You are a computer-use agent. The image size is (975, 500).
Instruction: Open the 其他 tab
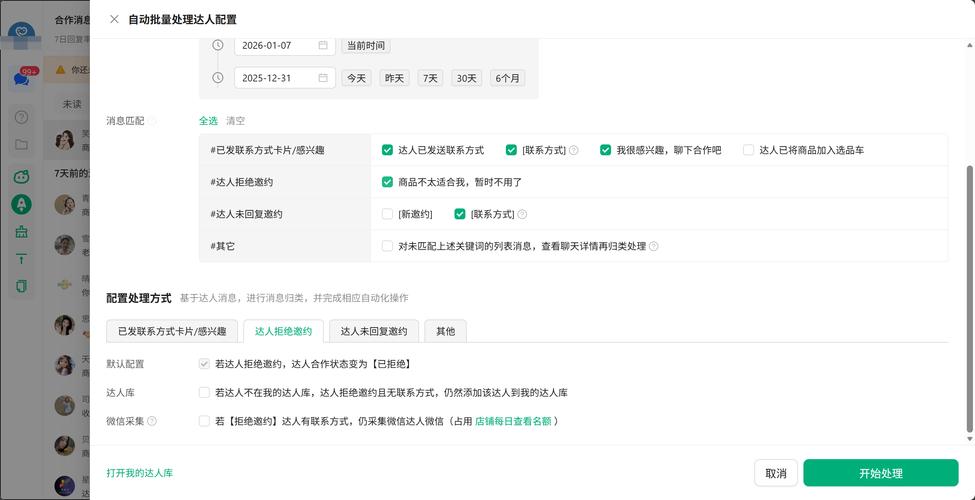(x=445, y=331)
